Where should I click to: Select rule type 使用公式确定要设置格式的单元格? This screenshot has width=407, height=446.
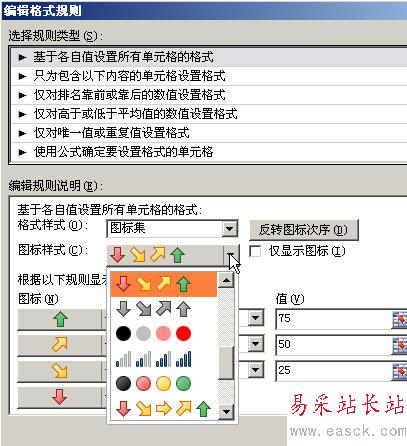point(209,152)
